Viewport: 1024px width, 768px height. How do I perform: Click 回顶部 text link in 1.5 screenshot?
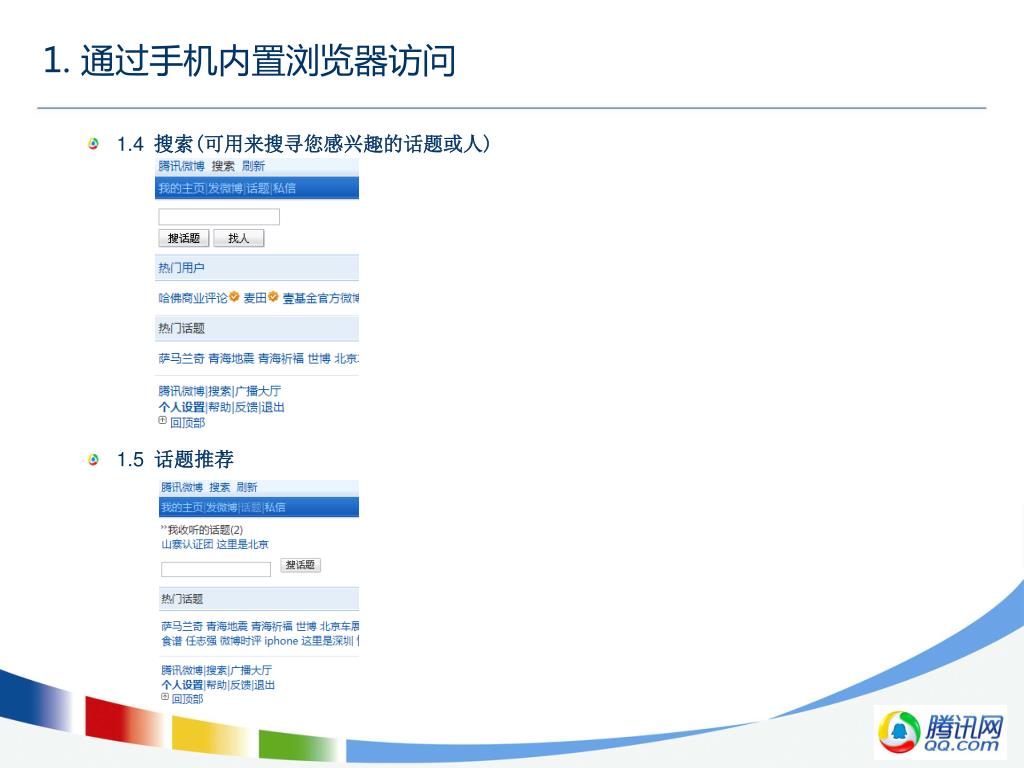tap(187, 699)
